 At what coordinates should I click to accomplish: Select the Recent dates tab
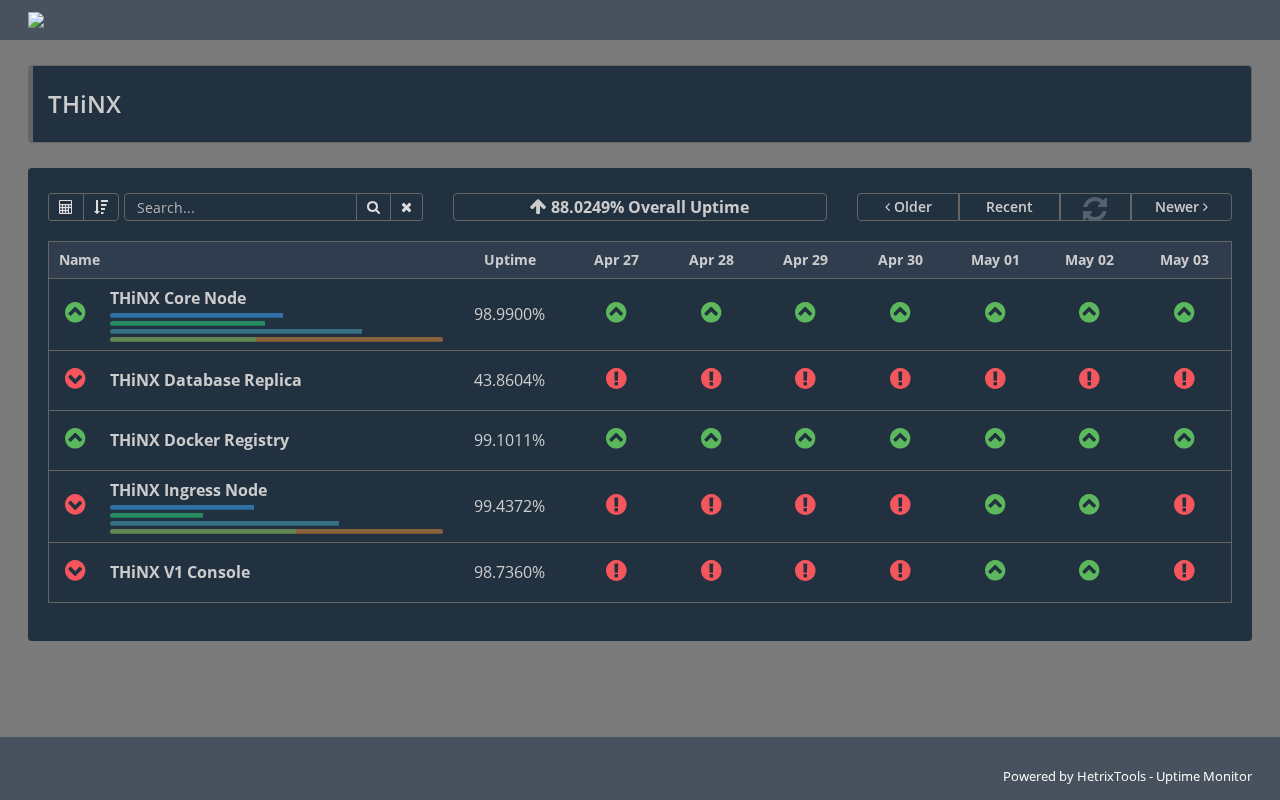tap(1009, 207)
